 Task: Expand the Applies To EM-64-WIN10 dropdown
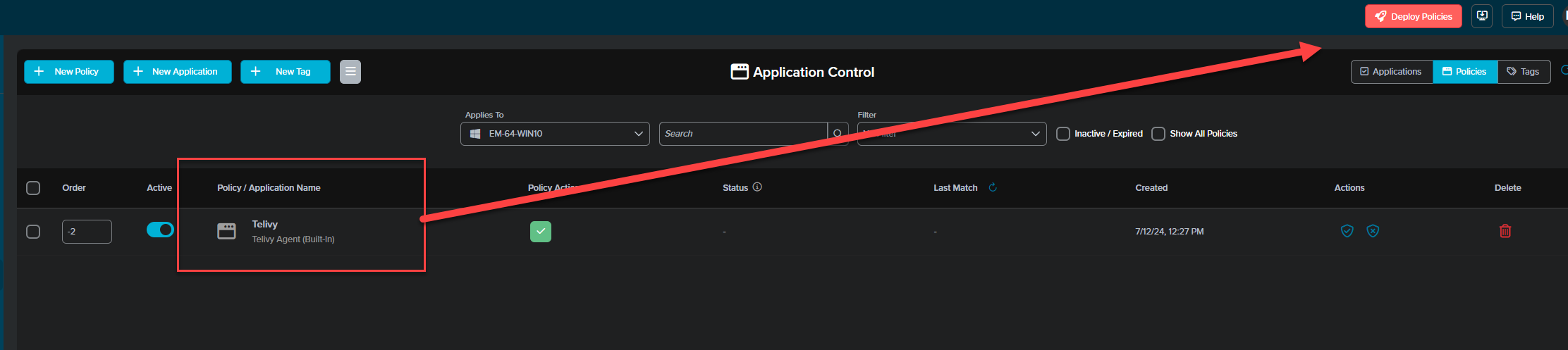555,134
